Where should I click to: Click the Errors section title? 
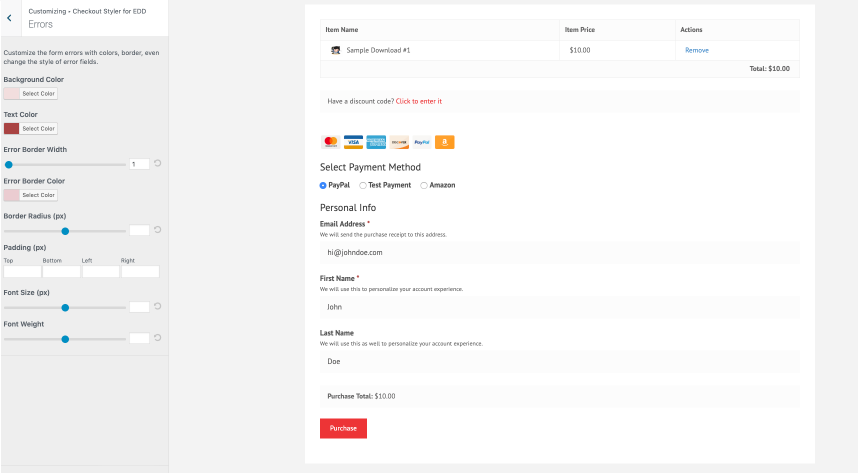click(x=40, y=24)
